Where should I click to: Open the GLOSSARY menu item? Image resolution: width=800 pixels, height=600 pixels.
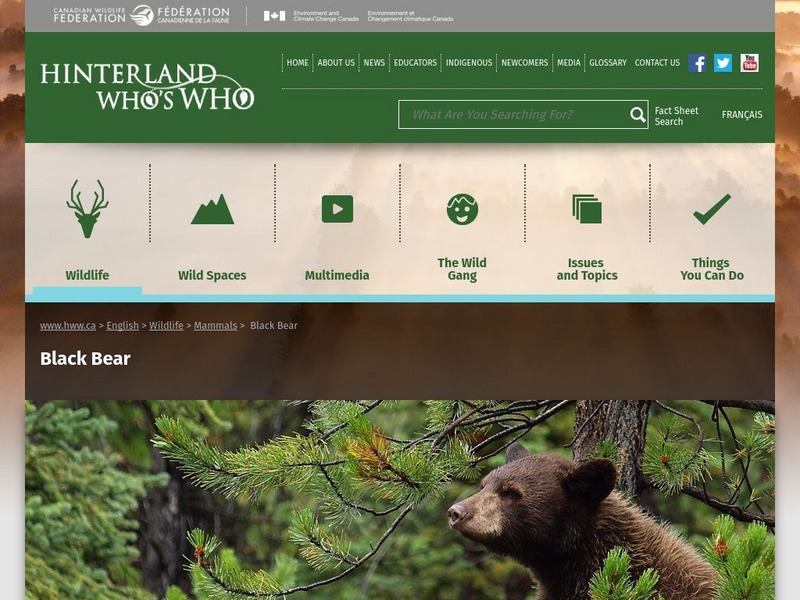click(x=608, y=63)
